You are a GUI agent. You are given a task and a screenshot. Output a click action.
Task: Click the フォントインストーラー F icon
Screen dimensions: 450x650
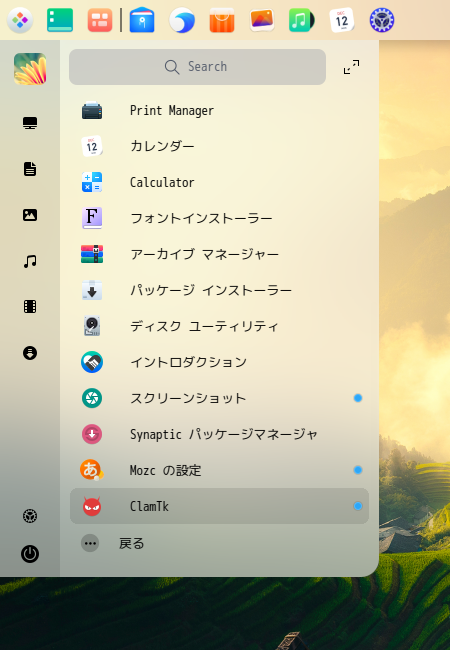click(x=92, y=218)
